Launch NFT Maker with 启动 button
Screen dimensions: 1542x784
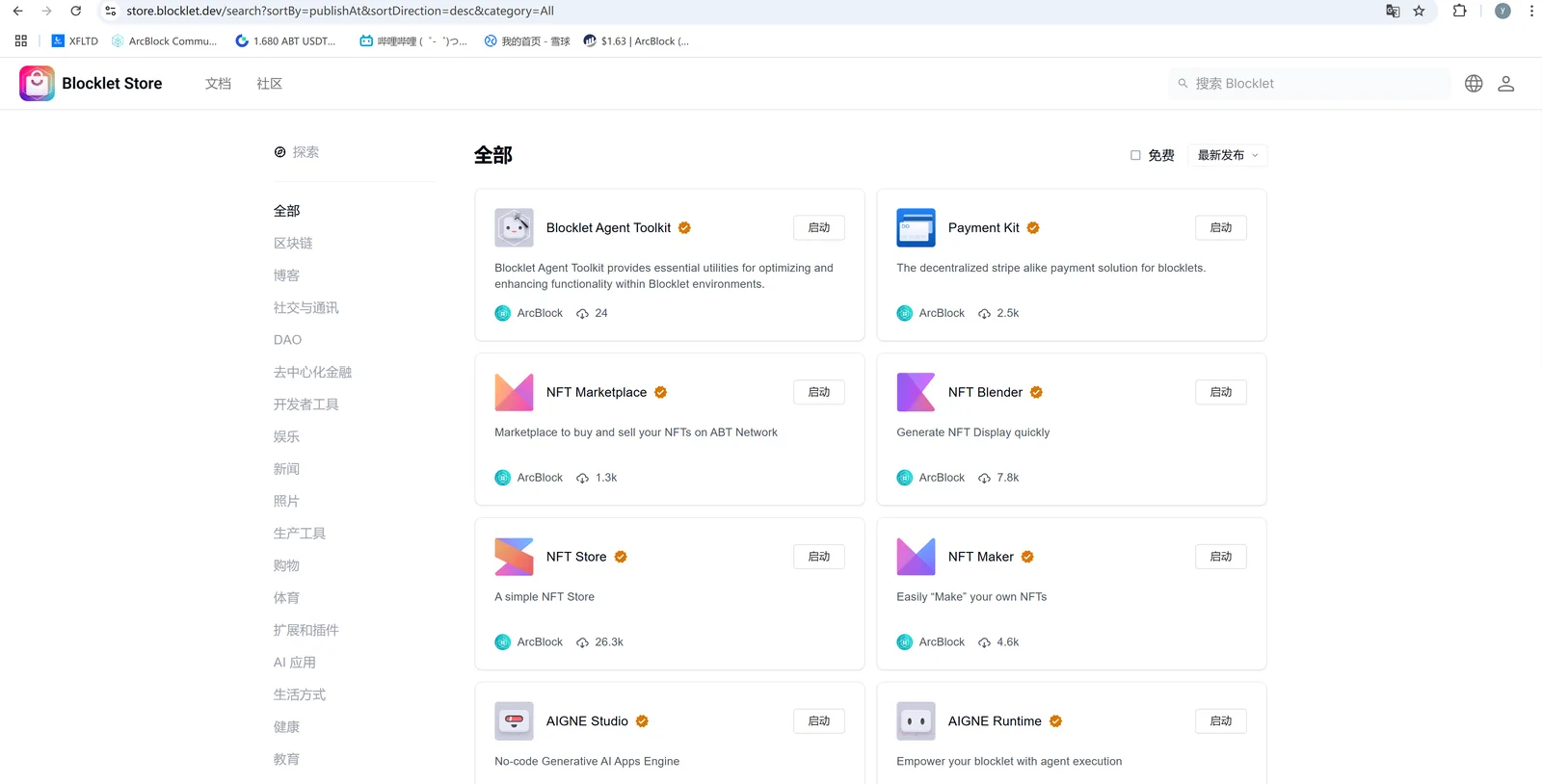coord(1221,557)
